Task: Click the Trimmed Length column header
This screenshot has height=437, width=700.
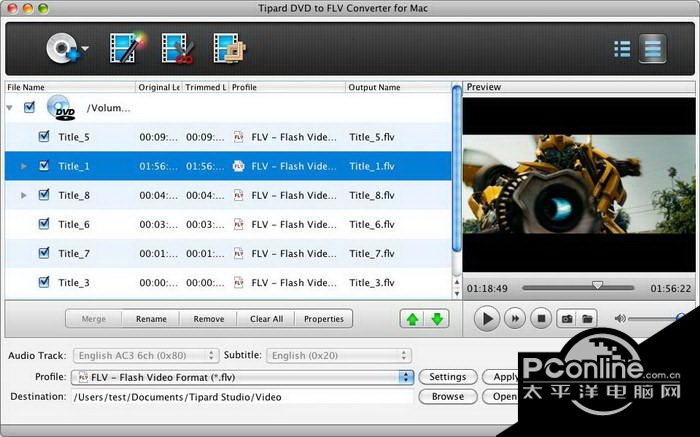Action: [205, 87]
